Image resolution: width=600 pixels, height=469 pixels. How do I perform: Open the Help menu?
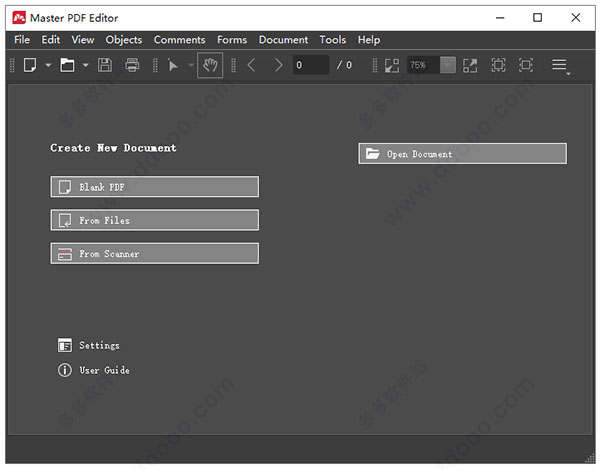pyautogui.click(x=369, y=40)
